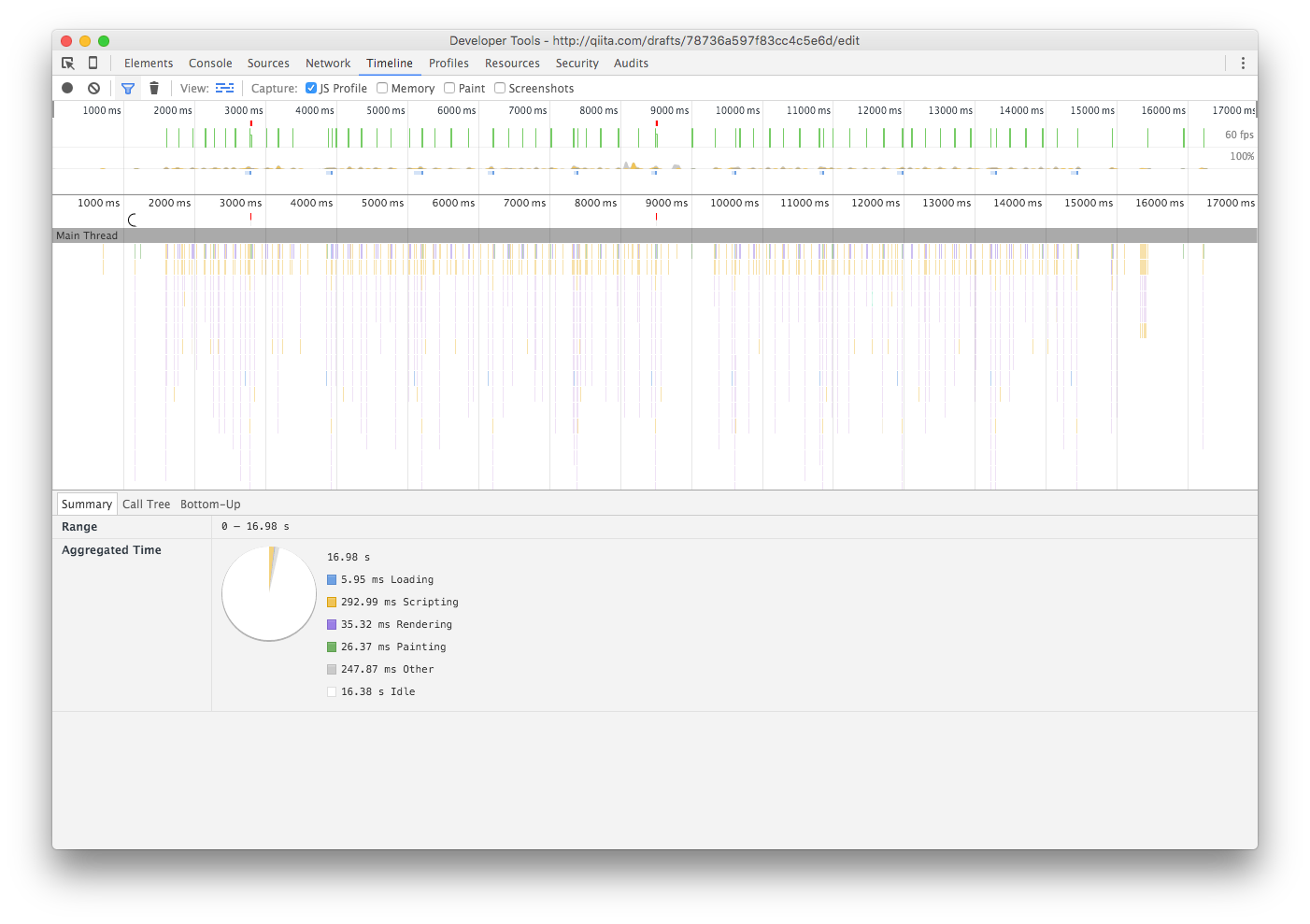The image size is (1310, 924).
Task: Switch to the Network panel
Action: point(327,63)
